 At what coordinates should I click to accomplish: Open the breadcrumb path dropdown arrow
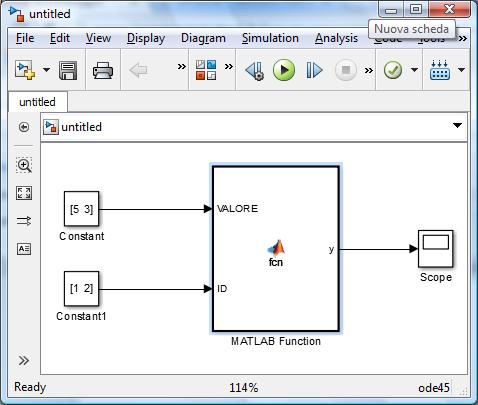coord(457,125)
